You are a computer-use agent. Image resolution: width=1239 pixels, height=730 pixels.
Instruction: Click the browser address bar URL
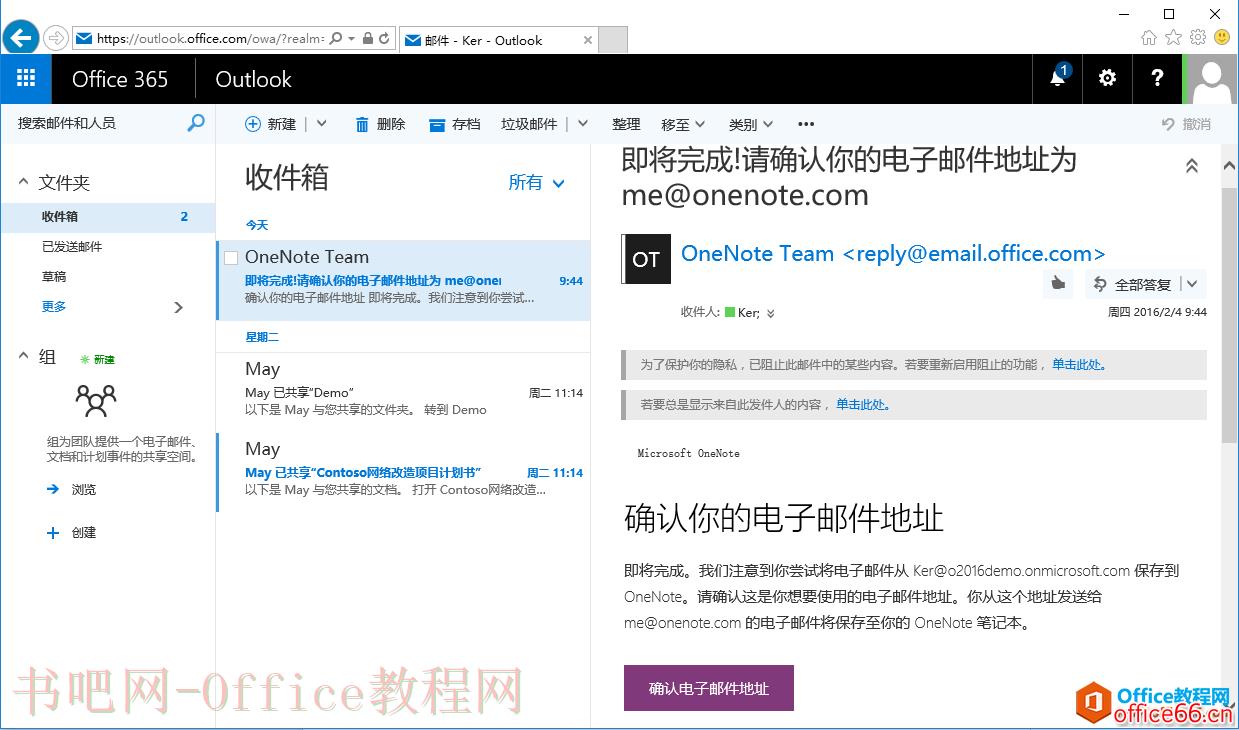pyautogui.click(x=210, y=38)
